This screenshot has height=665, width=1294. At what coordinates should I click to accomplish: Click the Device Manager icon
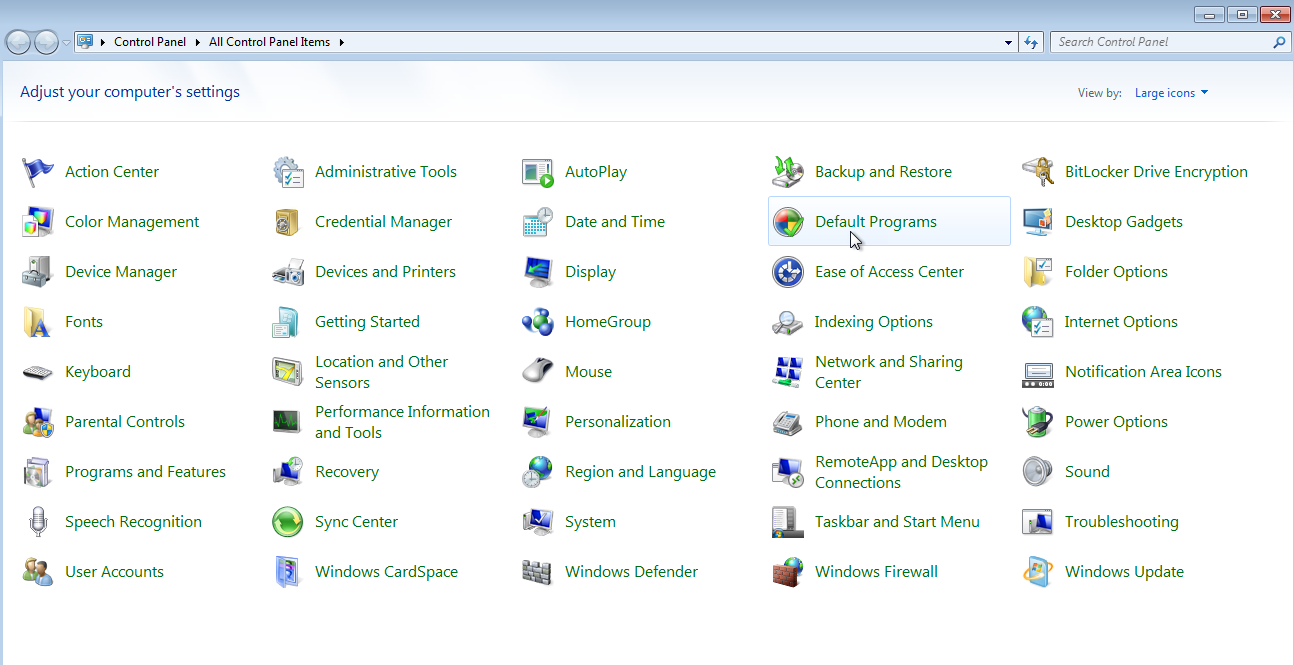click(x=38, y=272)
